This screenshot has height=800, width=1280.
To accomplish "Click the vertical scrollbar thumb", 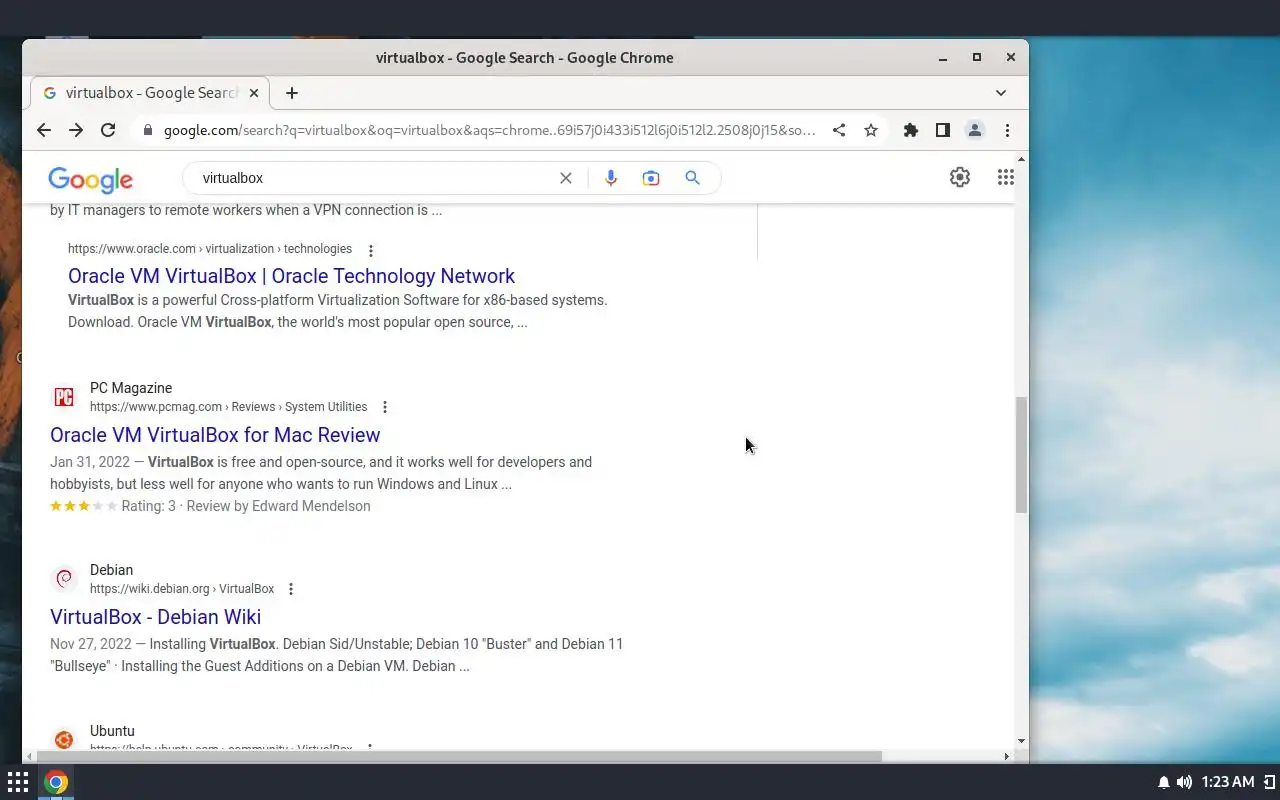I will pos(1021,455).
